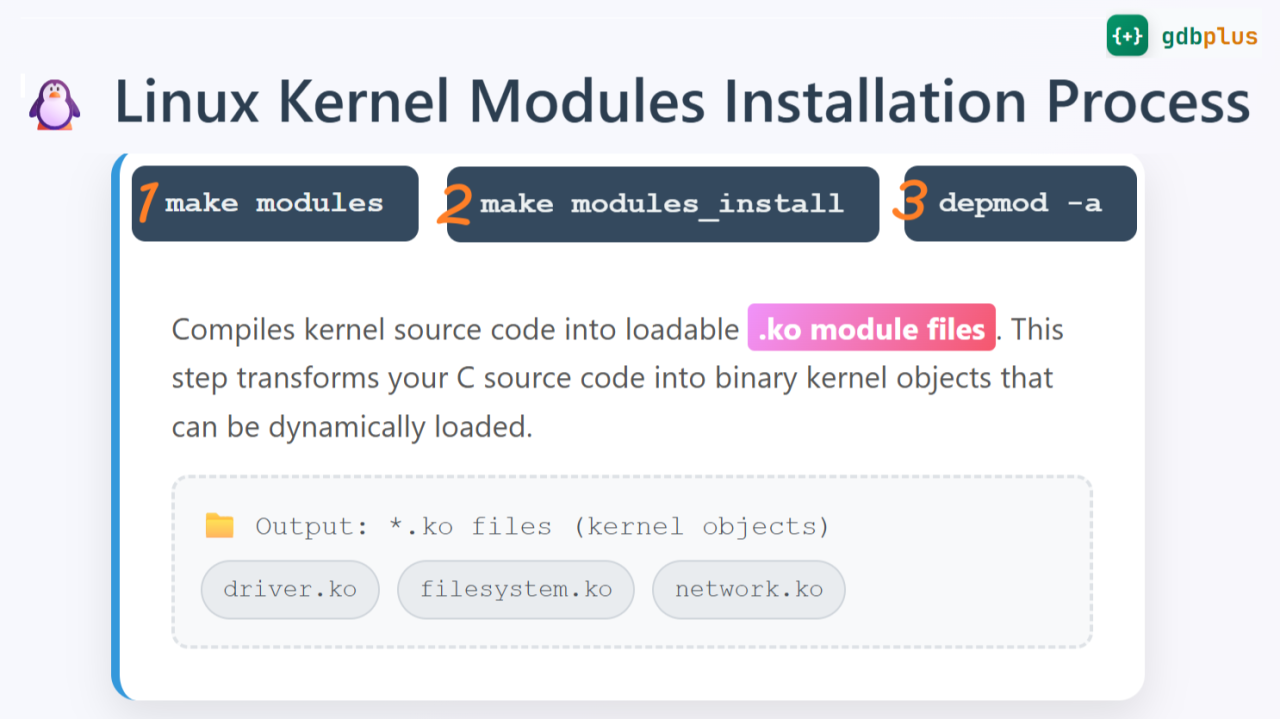This screenshot has width=1280, height=719.
Task: Click the Tux penguin icon
Action: tap(54, 105)
